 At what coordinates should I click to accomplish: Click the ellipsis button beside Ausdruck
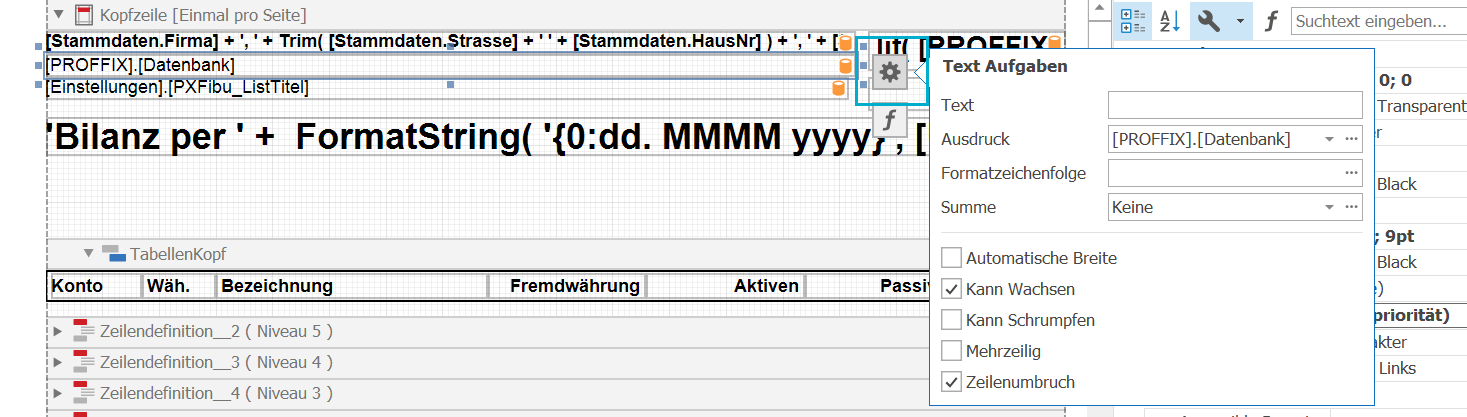(x=1351, y=139)
